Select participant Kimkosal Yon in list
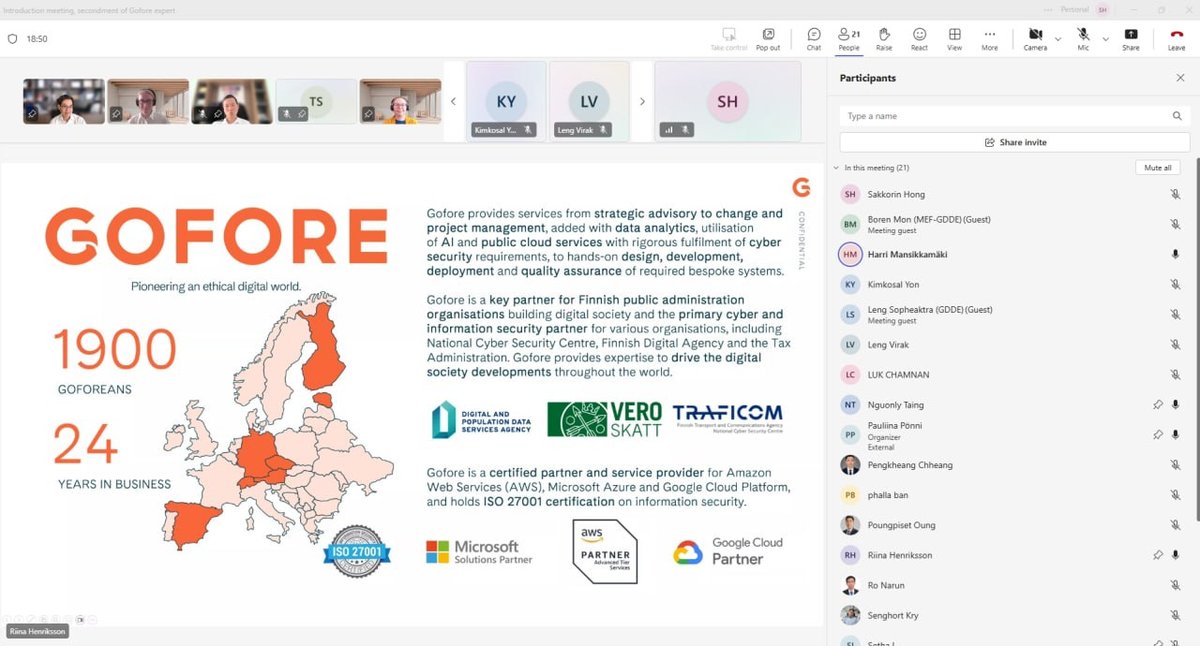This screenshot has height=646, width=1200. click(1010, 284)
